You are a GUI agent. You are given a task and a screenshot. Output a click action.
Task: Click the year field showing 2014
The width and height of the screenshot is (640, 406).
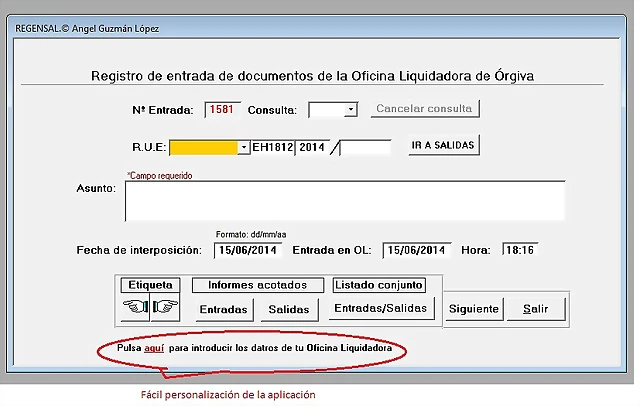pyautogui.click(x=312, y=147)
